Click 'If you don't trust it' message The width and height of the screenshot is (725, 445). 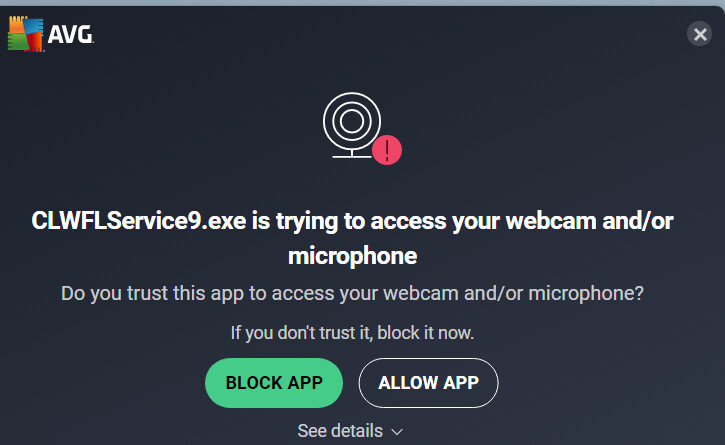coord(352,333)
